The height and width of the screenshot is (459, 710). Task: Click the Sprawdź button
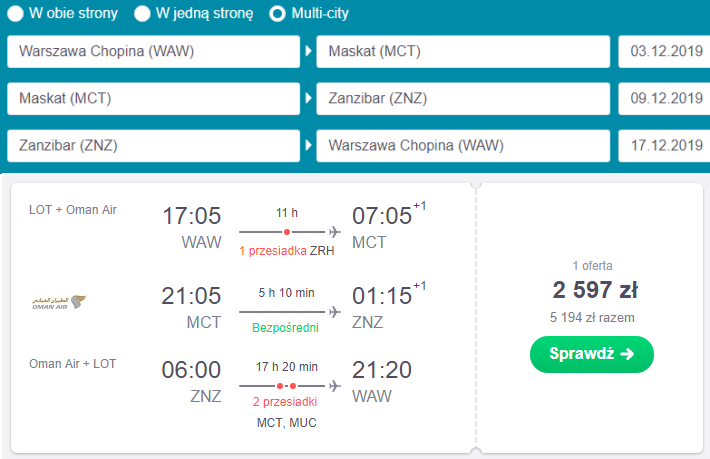coord(592,354)
